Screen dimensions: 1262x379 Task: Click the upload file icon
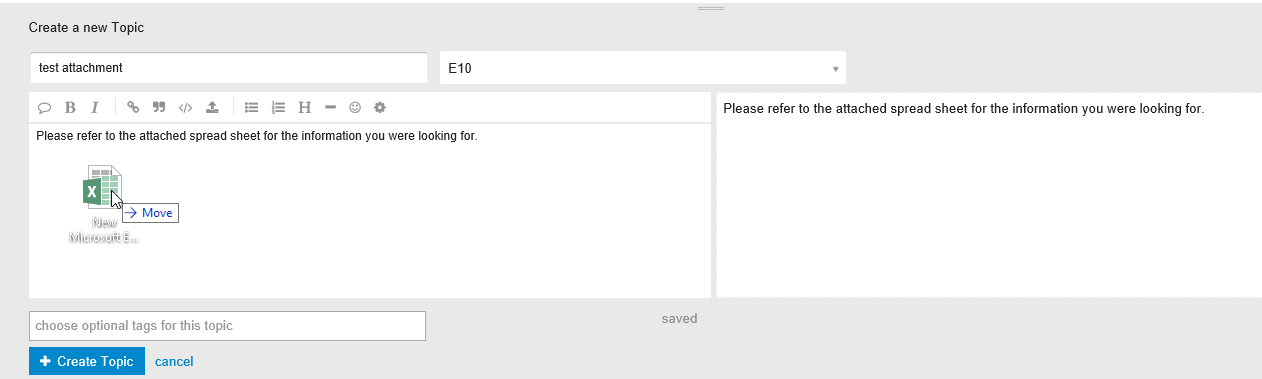click(212, 108)
